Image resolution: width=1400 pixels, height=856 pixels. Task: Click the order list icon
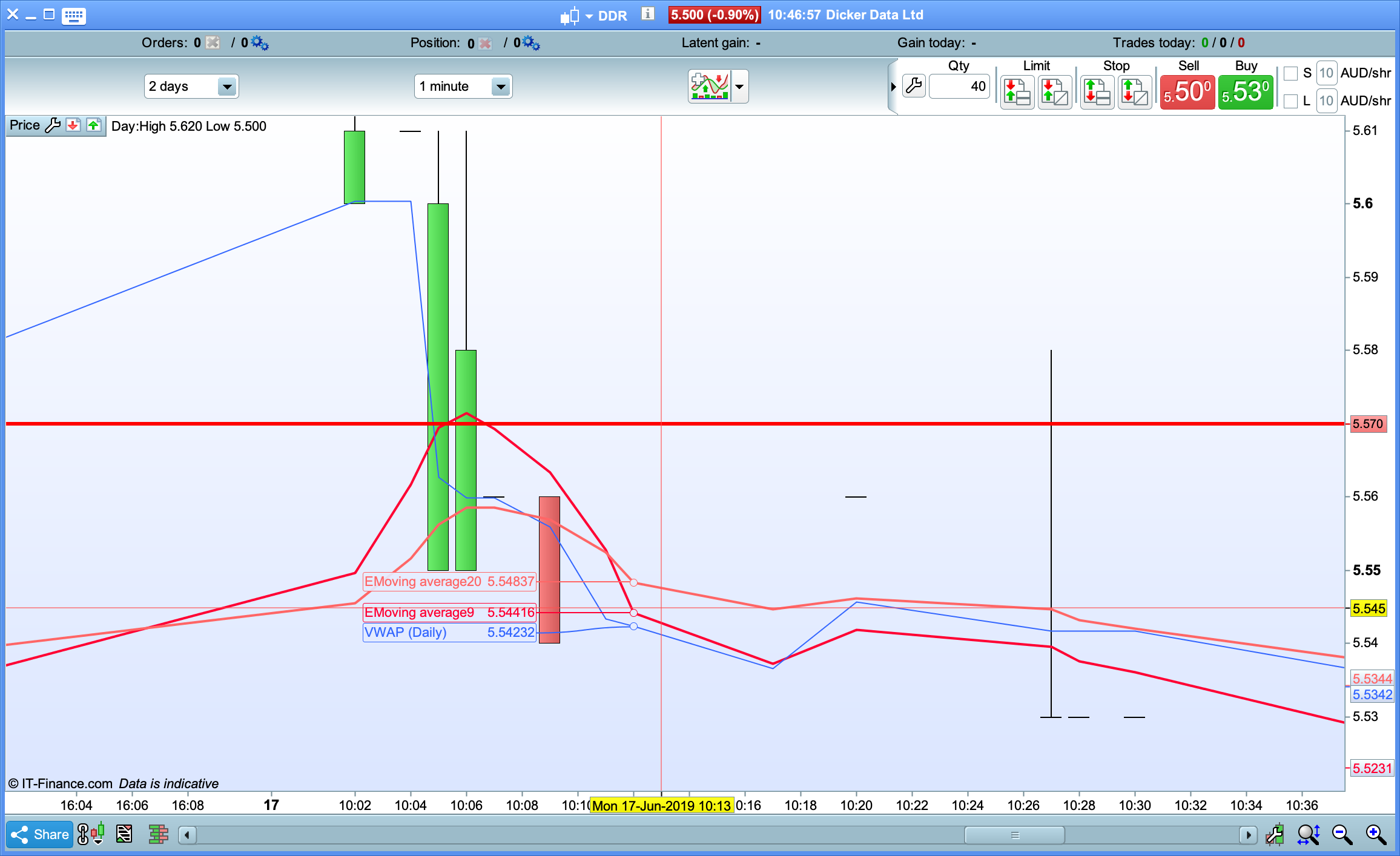[x=124, y=835]
